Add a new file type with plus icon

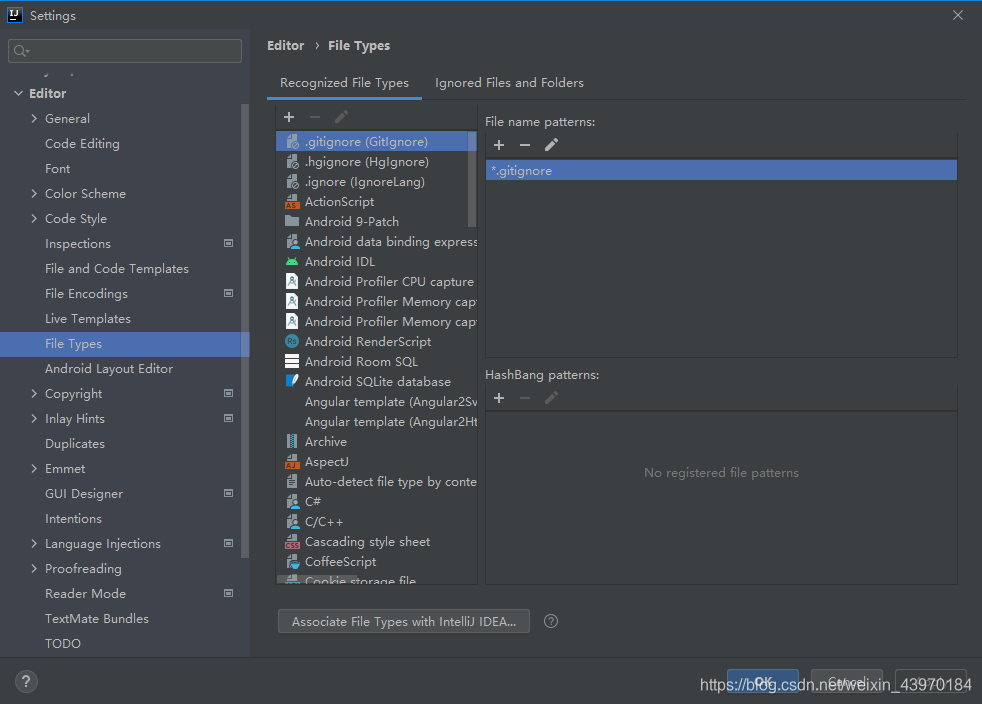click(x=289, y=117)
